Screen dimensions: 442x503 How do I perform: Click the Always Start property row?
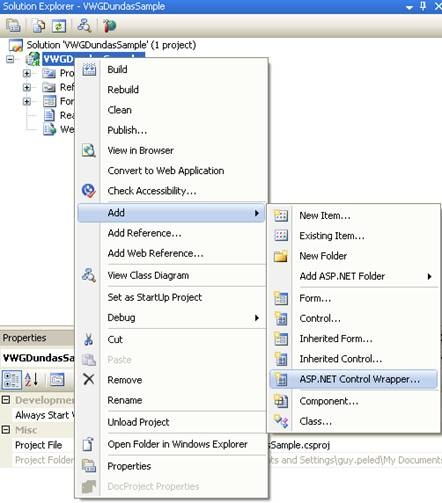coord(43,415)
